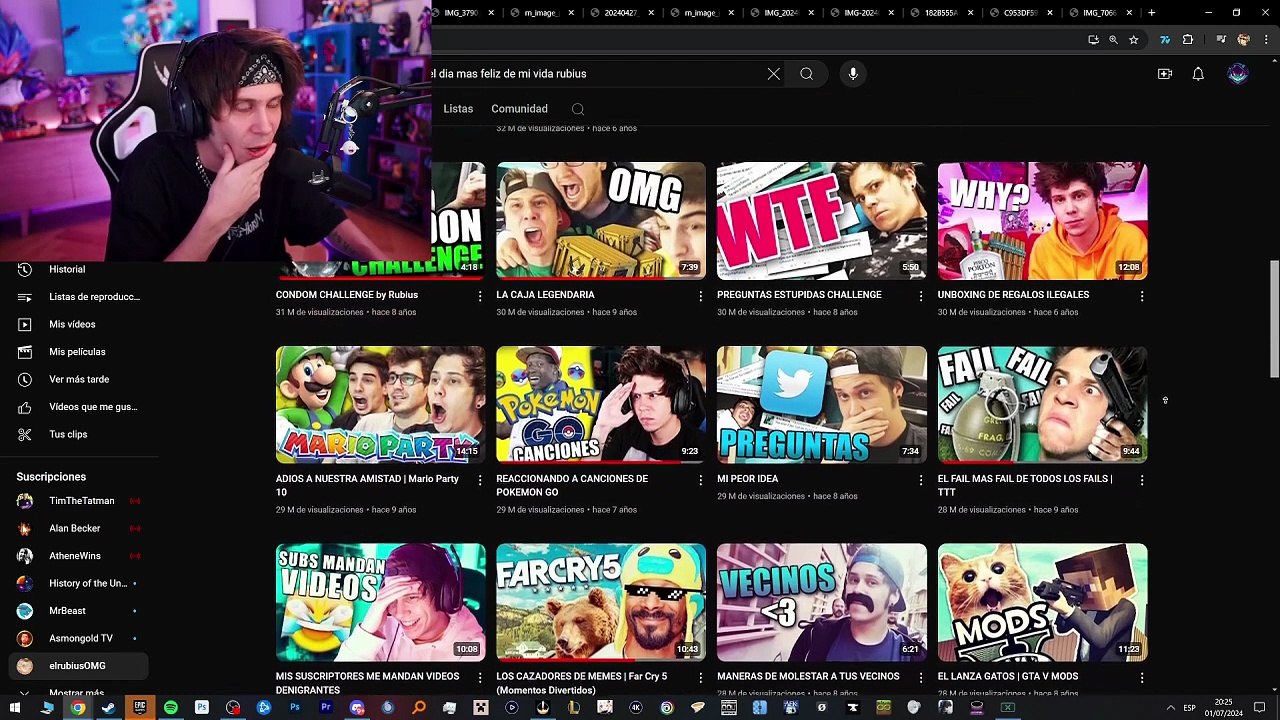
Task: Open the Asmongold TV subscription
Action: click(x=78, y=638)
